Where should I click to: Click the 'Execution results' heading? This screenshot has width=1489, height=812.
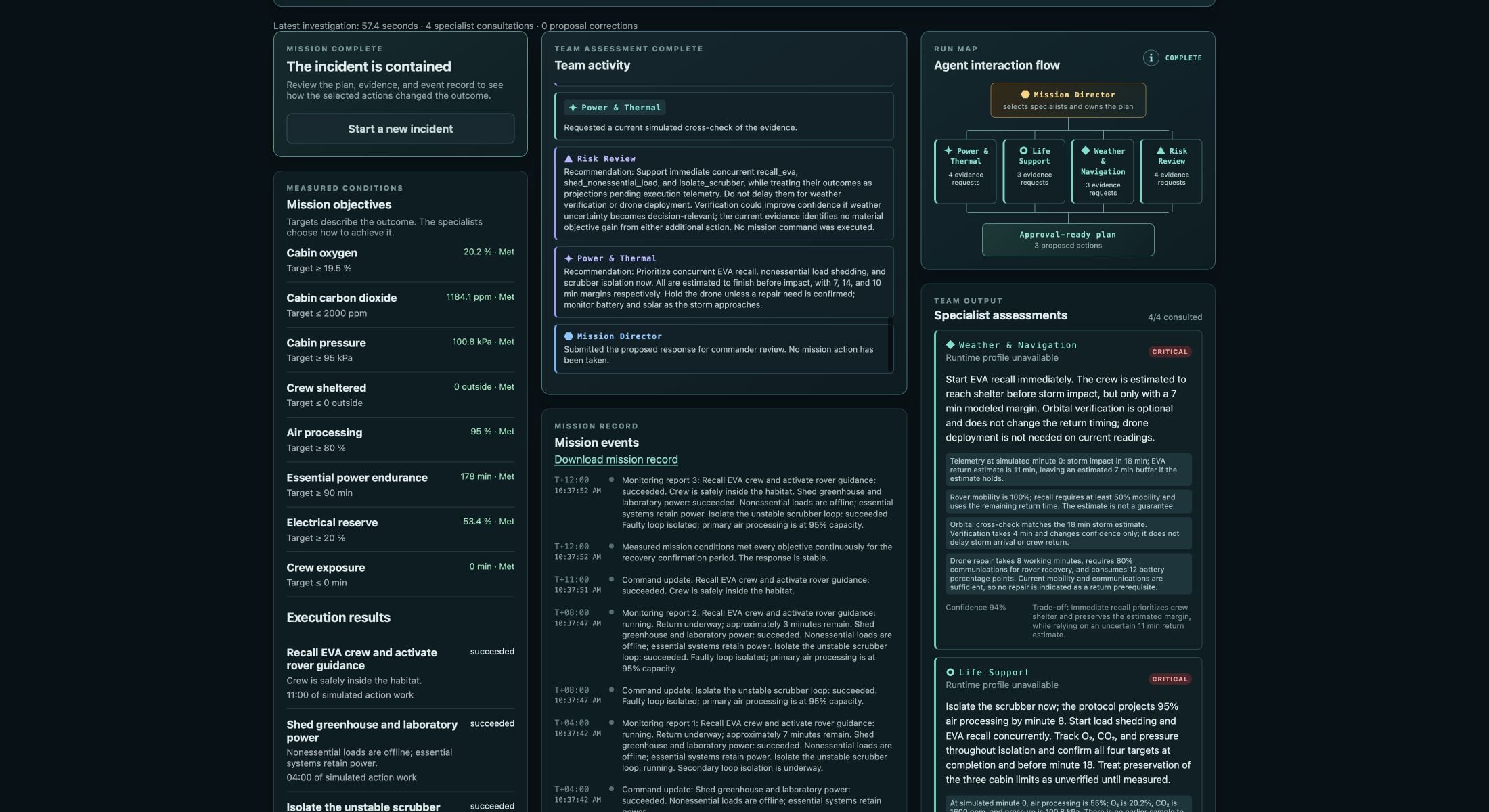(x=338, y=617)
